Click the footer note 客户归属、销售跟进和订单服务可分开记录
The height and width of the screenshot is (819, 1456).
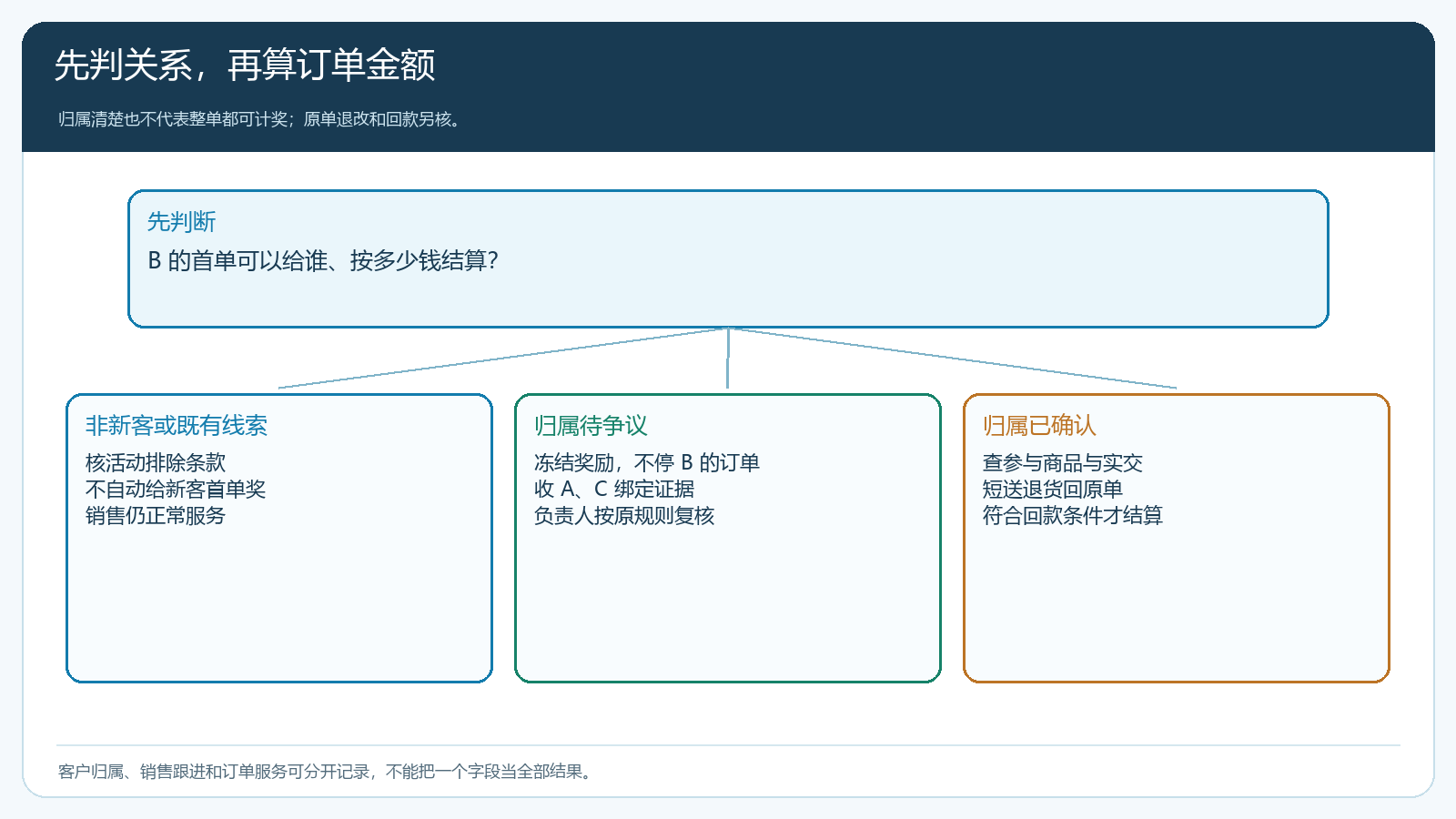click(214, 772)
